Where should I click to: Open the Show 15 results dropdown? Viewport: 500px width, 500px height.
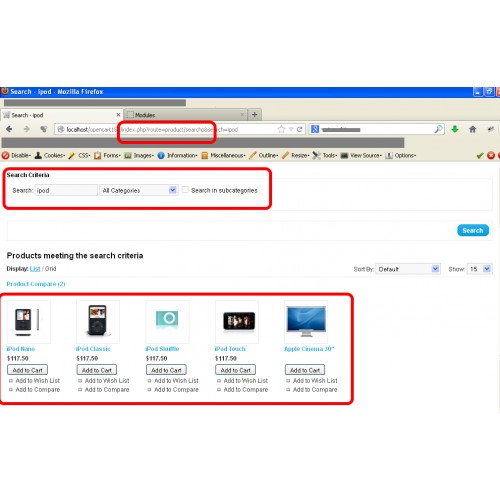pyautogui.click(x=480, y=269)
